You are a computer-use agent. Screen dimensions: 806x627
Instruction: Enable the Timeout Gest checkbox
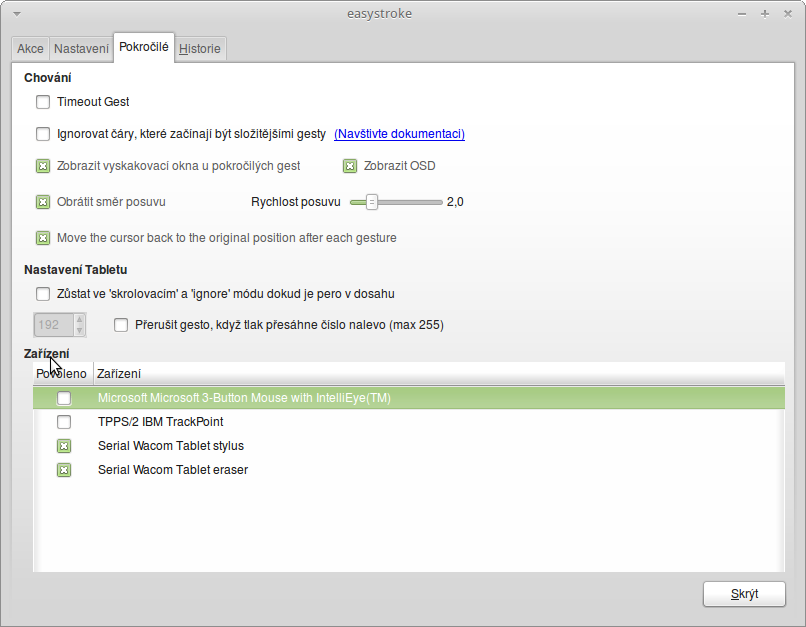[43, 102]
